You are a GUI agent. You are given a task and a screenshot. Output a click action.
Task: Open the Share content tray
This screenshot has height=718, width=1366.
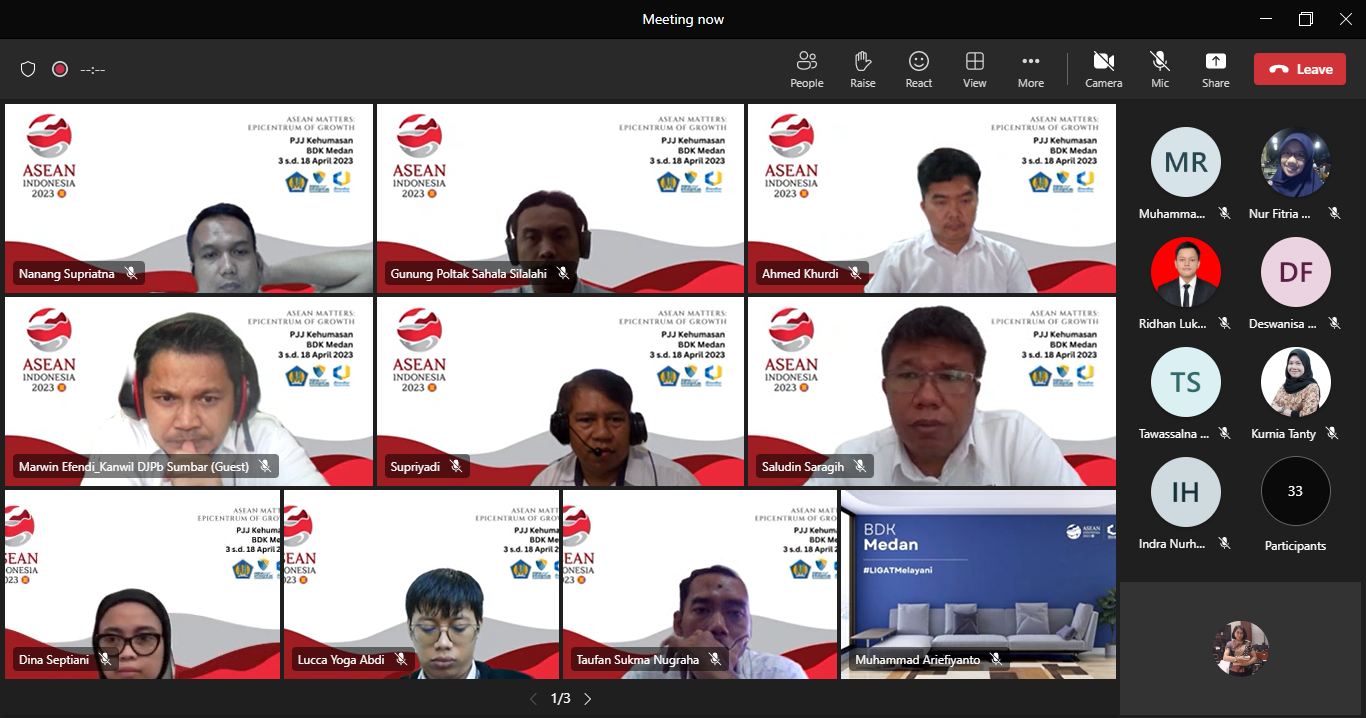tap(1215, 69)
